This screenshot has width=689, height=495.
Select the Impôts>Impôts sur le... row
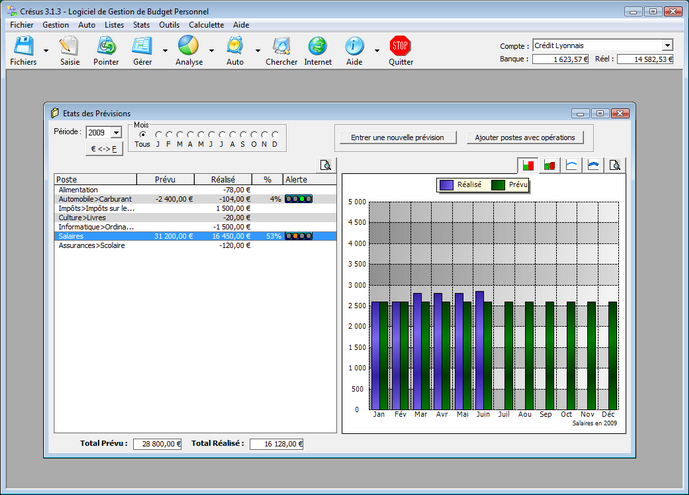point(195,208)
